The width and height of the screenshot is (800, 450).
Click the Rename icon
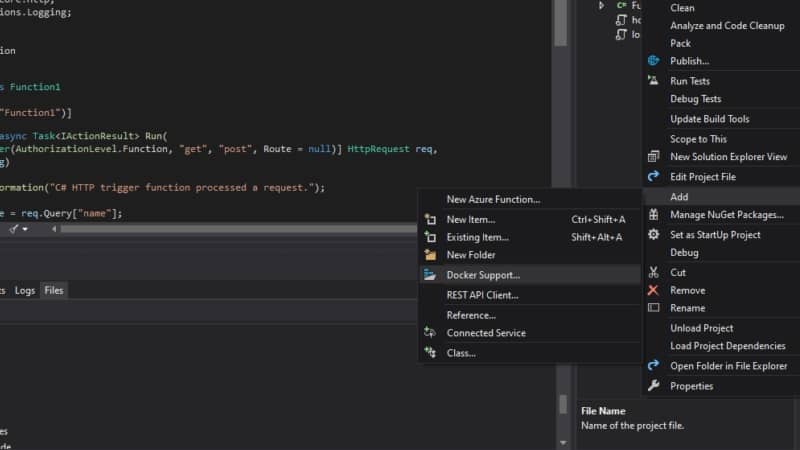pos(653,308)
